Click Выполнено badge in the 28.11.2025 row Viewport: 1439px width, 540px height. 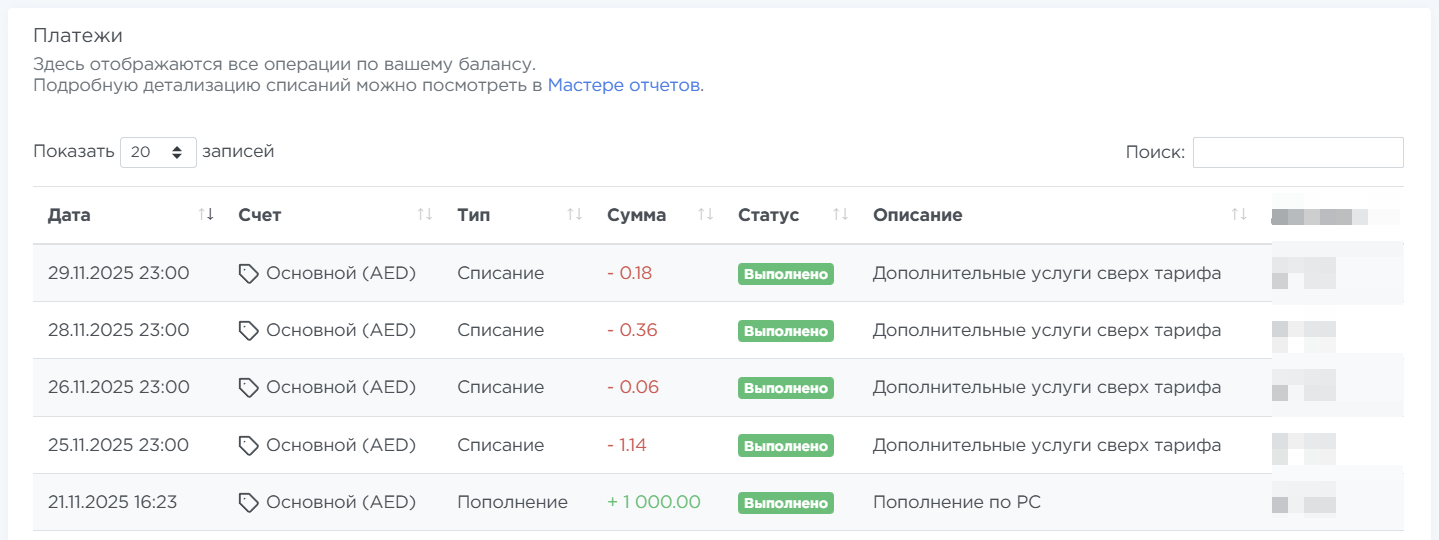click(785, 331)
